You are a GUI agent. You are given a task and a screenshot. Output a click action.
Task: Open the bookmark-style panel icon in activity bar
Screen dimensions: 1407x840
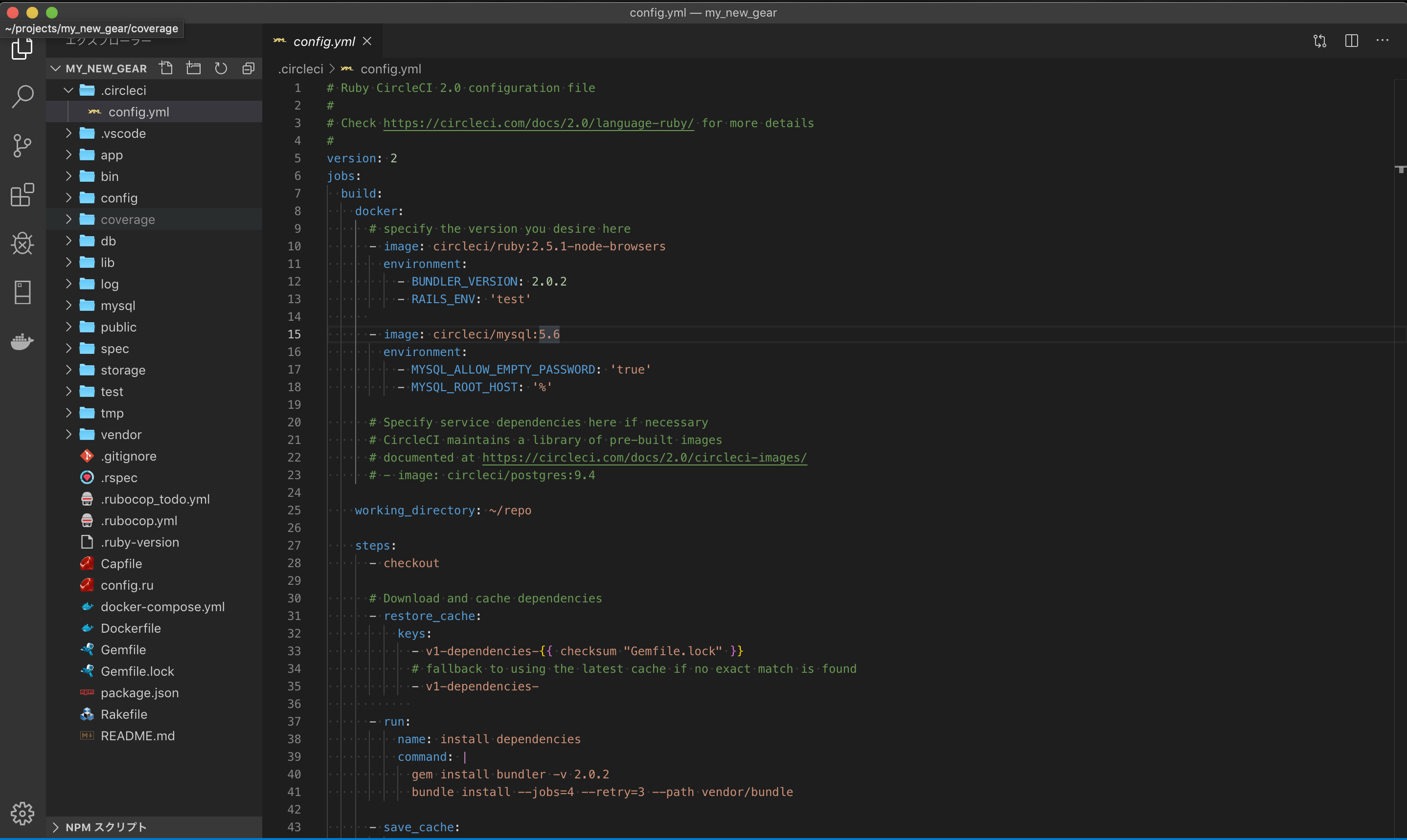click(x=22, y=292)
